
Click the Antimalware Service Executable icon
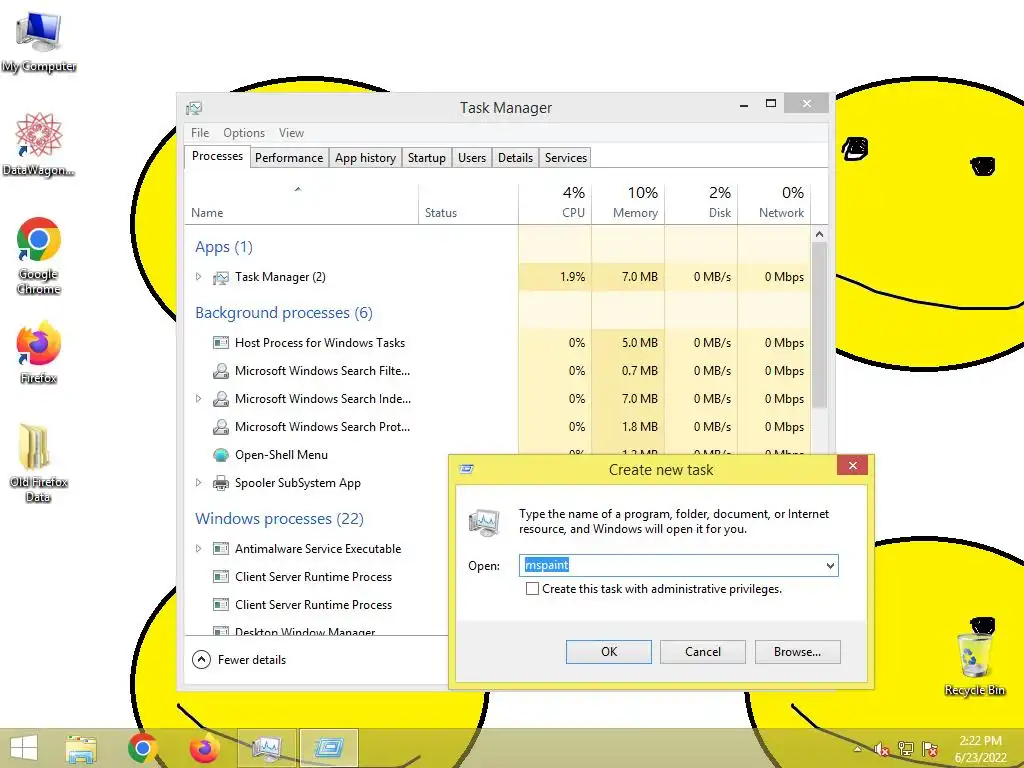(x=221, y=549)
